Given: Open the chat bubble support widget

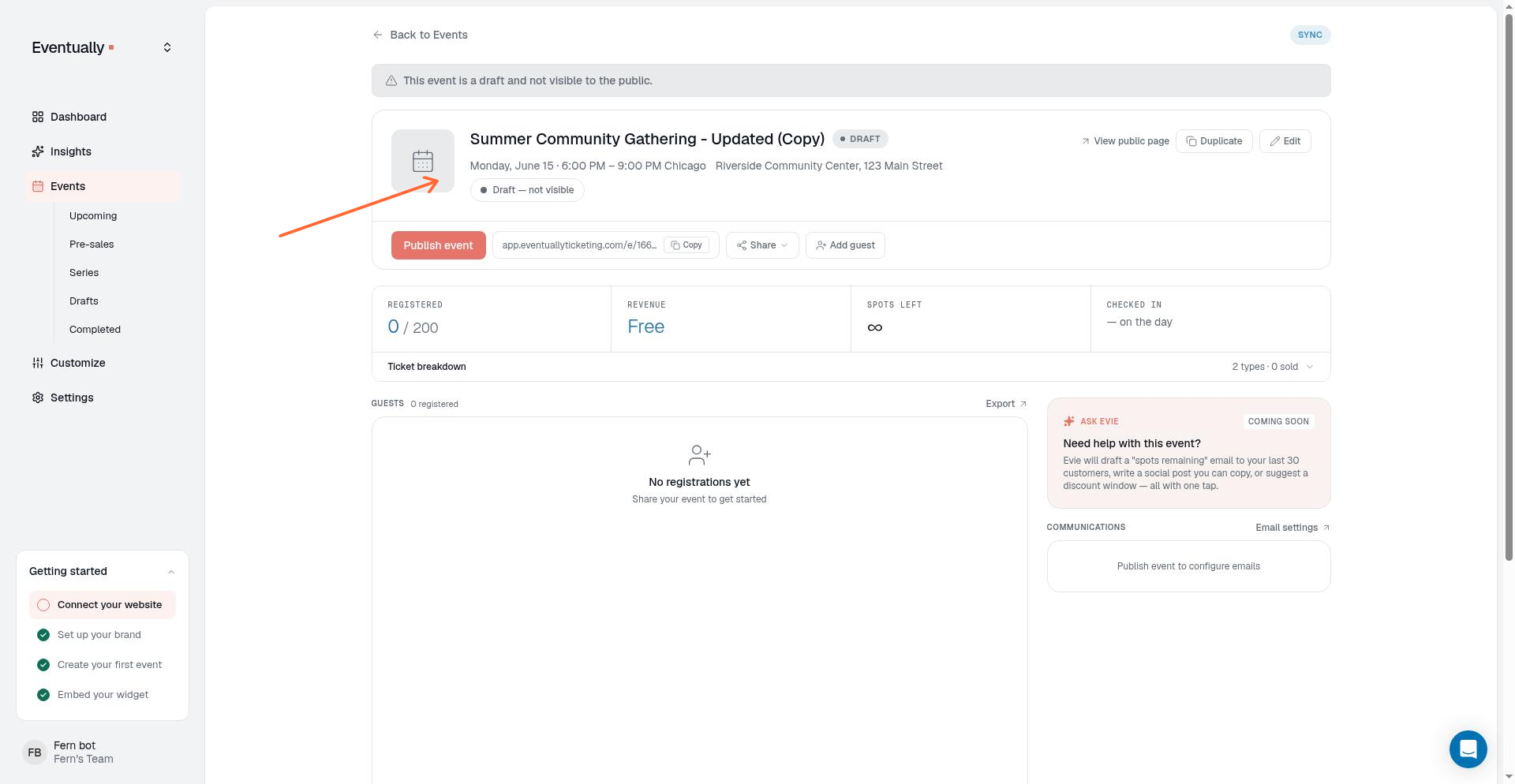Looking at the screenshot, I should pyautogui.click(x=1468, y=749).
